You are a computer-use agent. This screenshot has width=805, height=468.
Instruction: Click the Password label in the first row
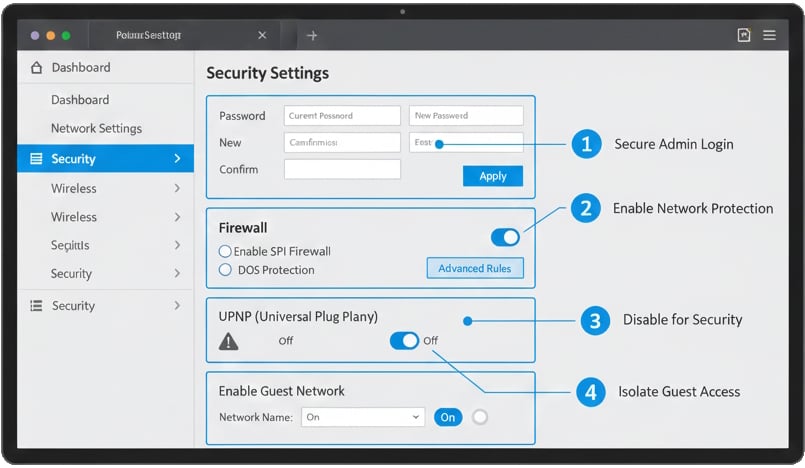[x=242, y=116]
